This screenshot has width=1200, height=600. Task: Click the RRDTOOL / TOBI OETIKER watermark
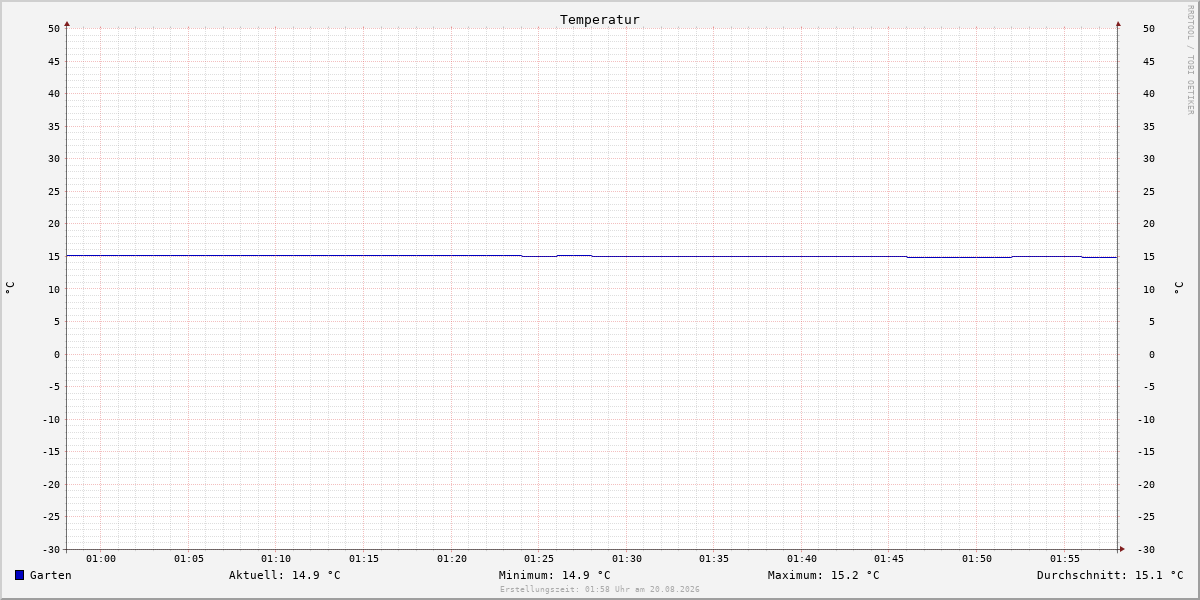1190,59
